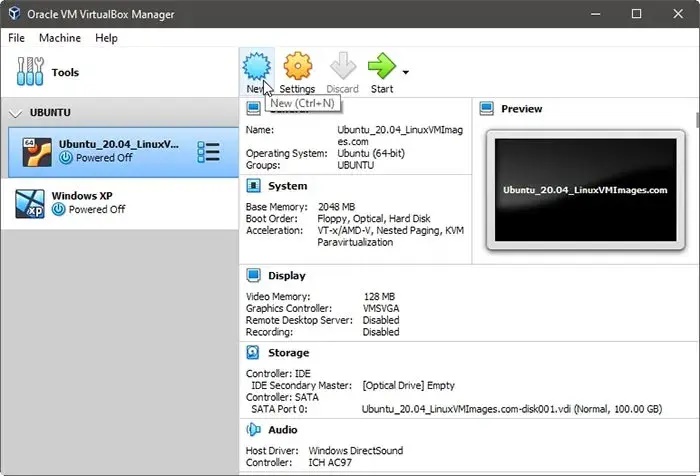700x476 pixels.
Task: Select the Windows XP virtual machine
Action: (x=120, y=204)
